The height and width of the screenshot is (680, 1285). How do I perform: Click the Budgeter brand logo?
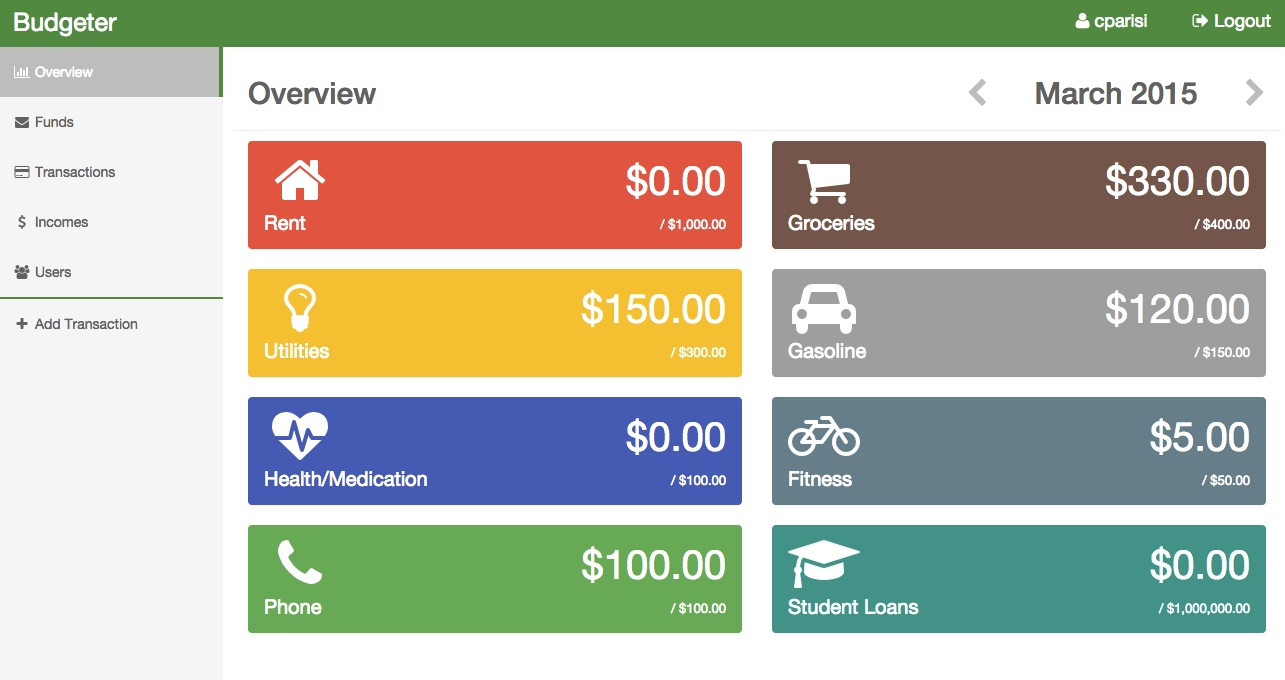tap(65, 22)
